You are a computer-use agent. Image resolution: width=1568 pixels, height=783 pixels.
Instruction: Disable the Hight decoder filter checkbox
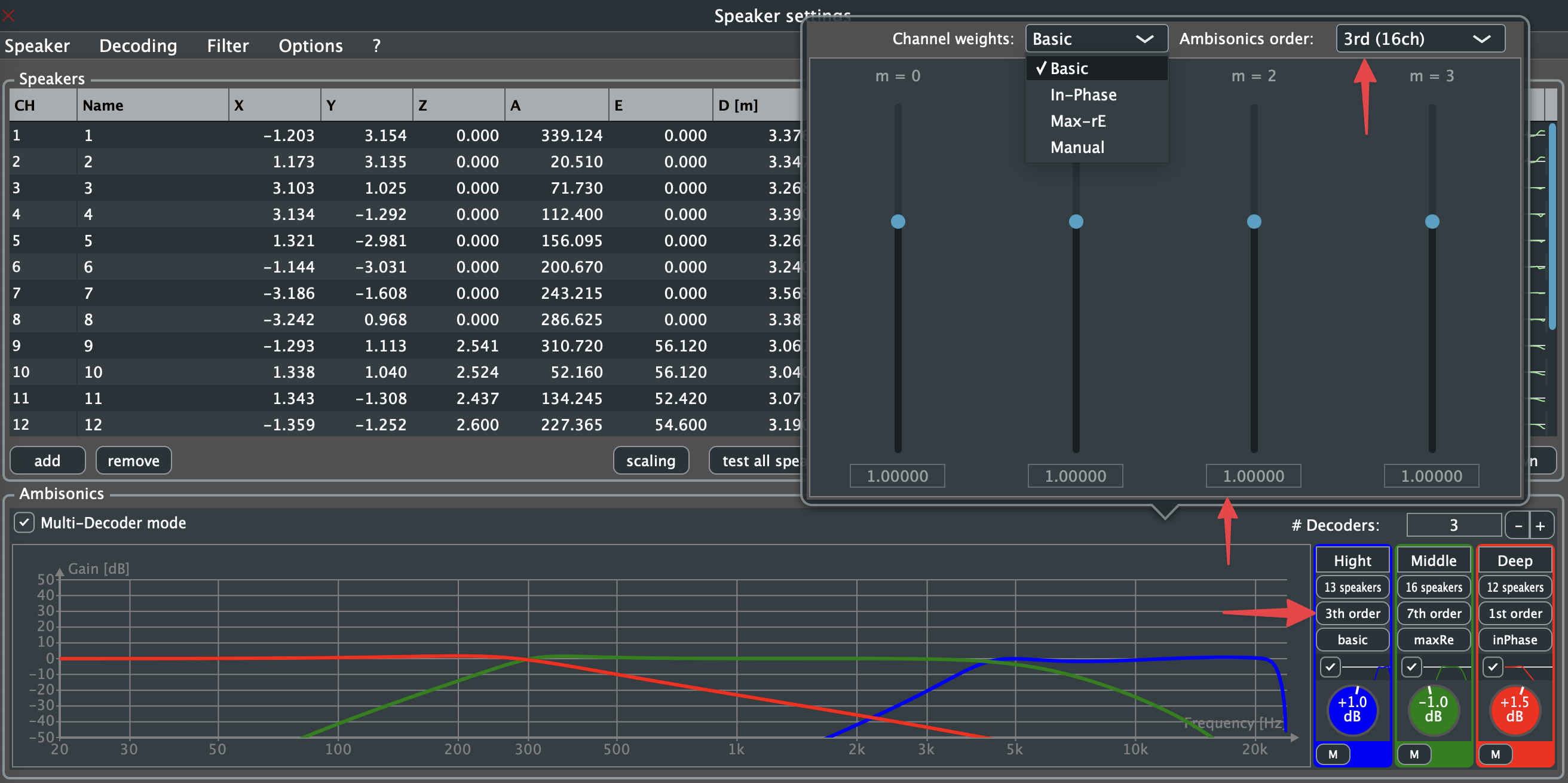point(1330,666)
